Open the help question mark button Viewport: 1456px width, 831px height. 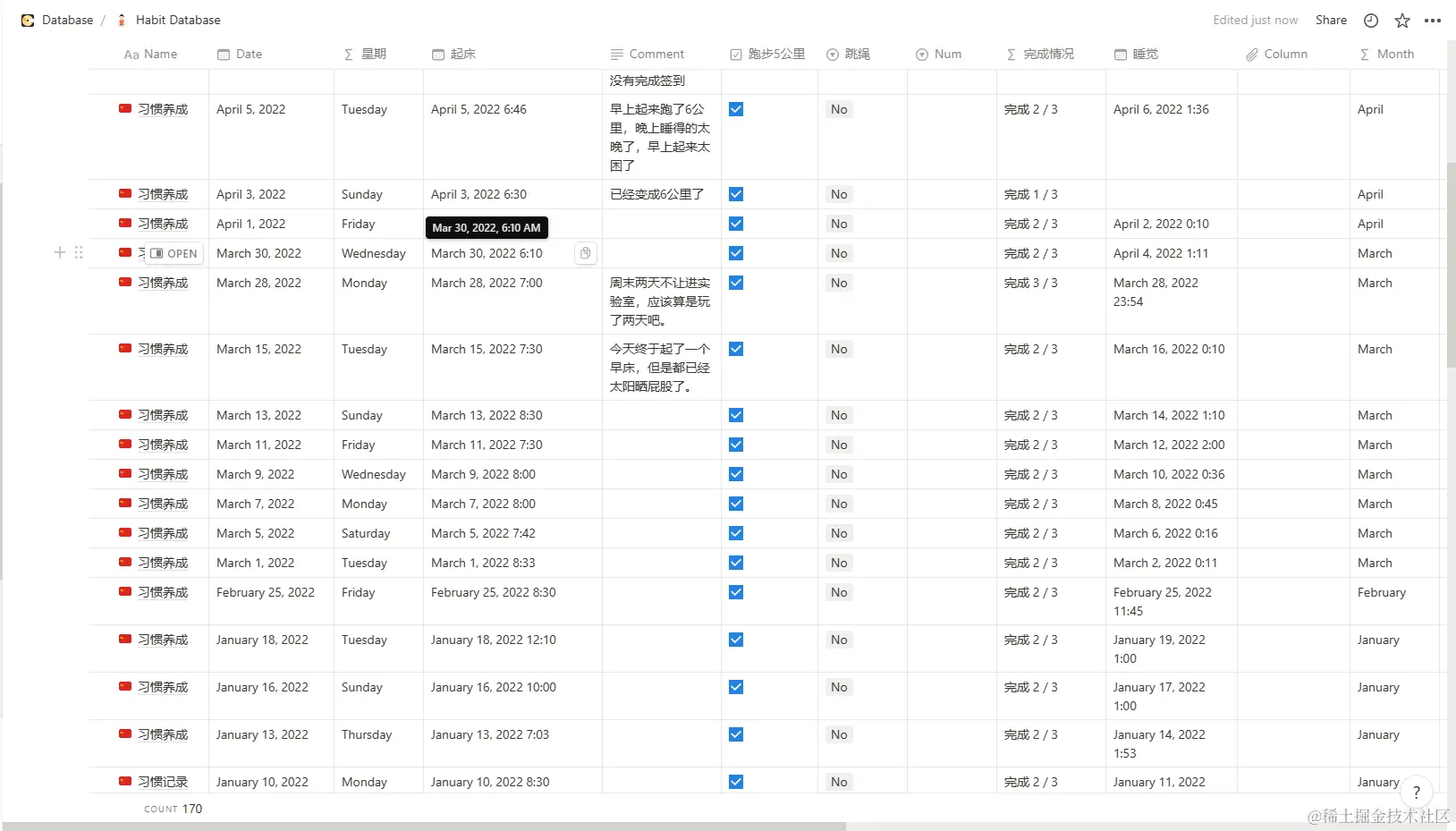coord(1417,792)
